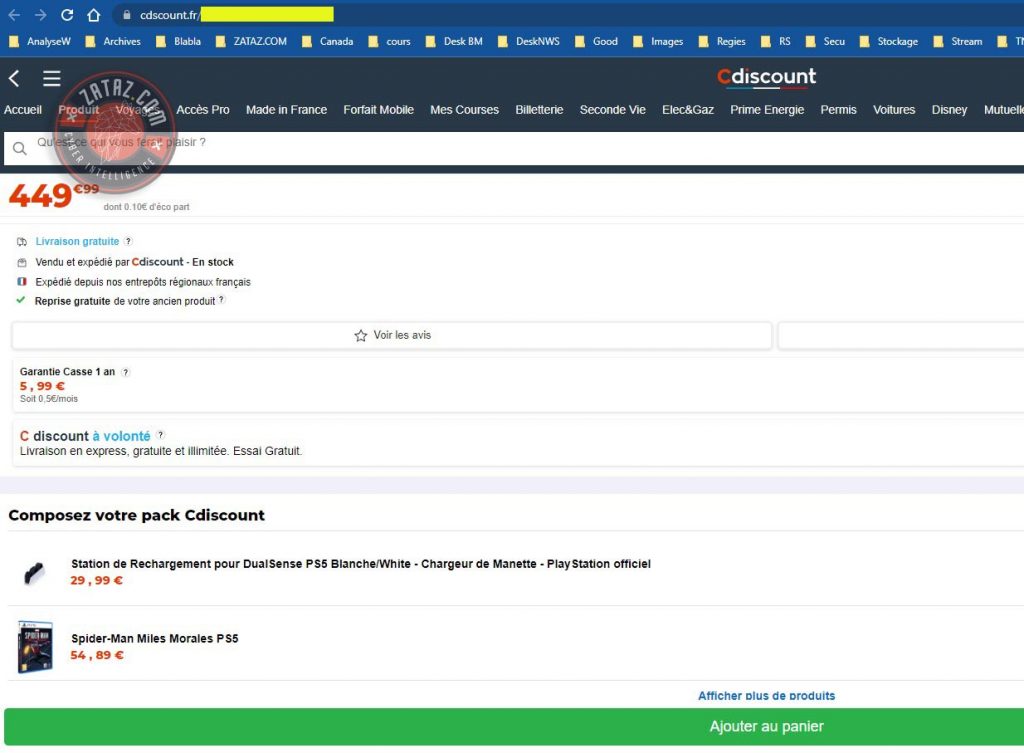Click the browser back arrow
The height and width of the screenshot is (753, 1024).
tap(14, 14)
